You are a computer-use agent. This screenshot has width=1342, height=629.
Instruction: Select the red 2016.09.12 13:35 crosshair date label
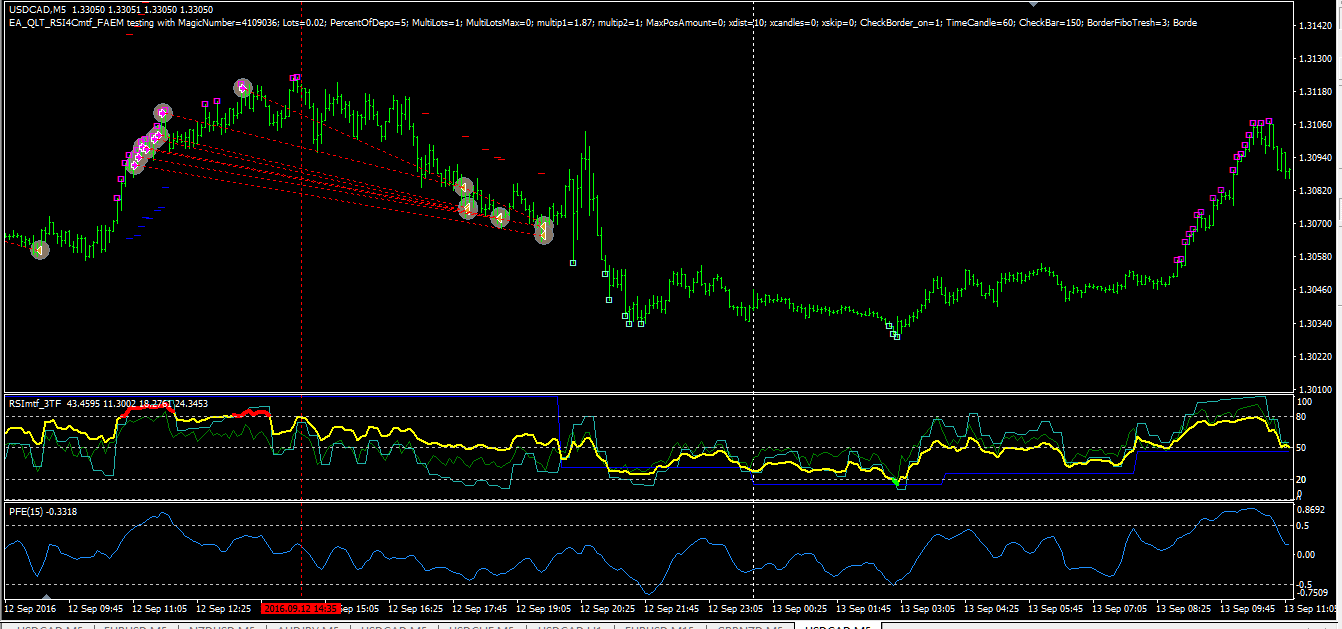pyautogui.click(x=301, y=608)
